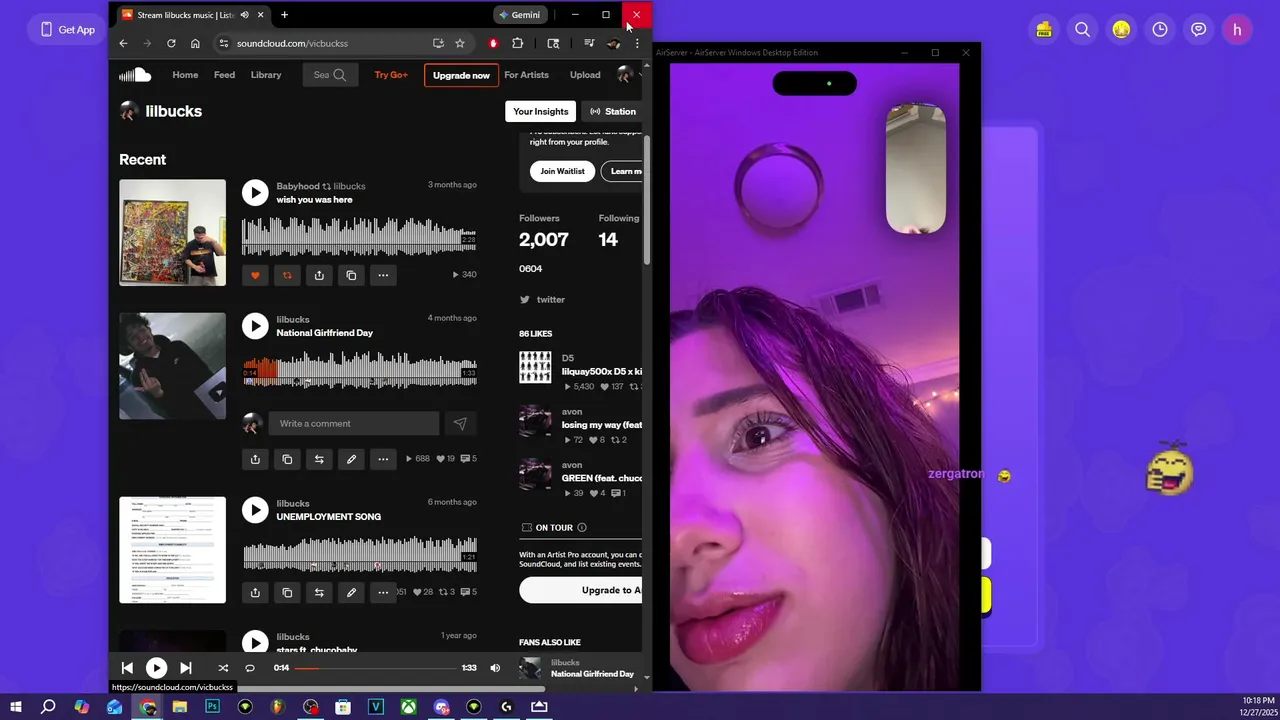Seek within 'National Girlfriend Day' waveform
The image size is (1280, 720).
point(360,369)
